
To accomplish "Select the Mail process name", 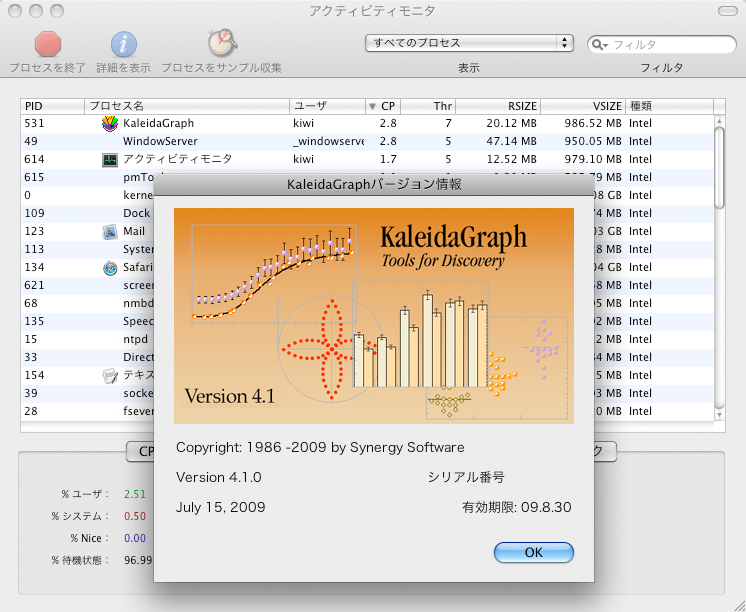I will point(134,231).
